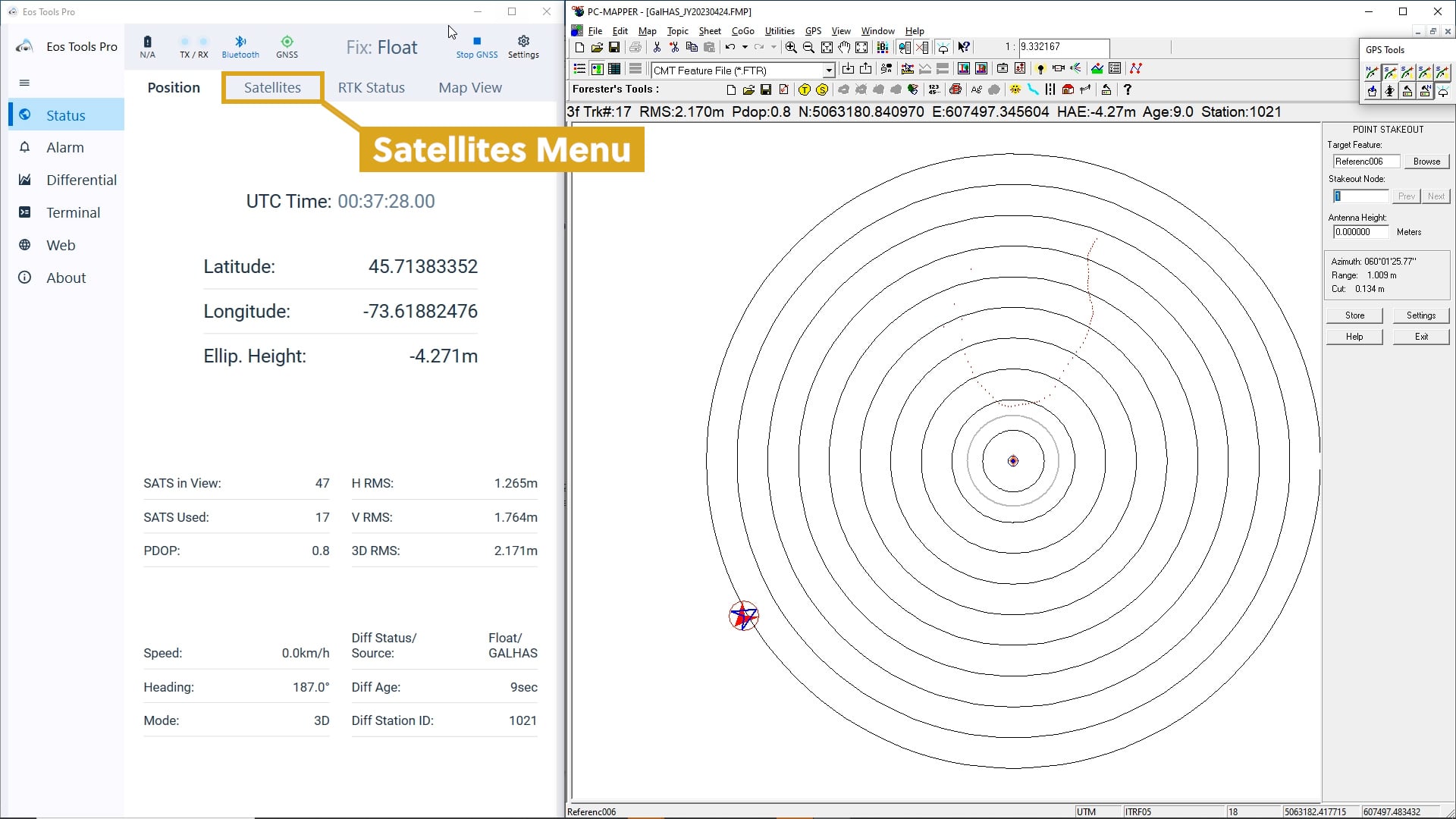Click the stakeout target point at circle center
Screen dimensions: 1456x819
[x=1013, y=461]
